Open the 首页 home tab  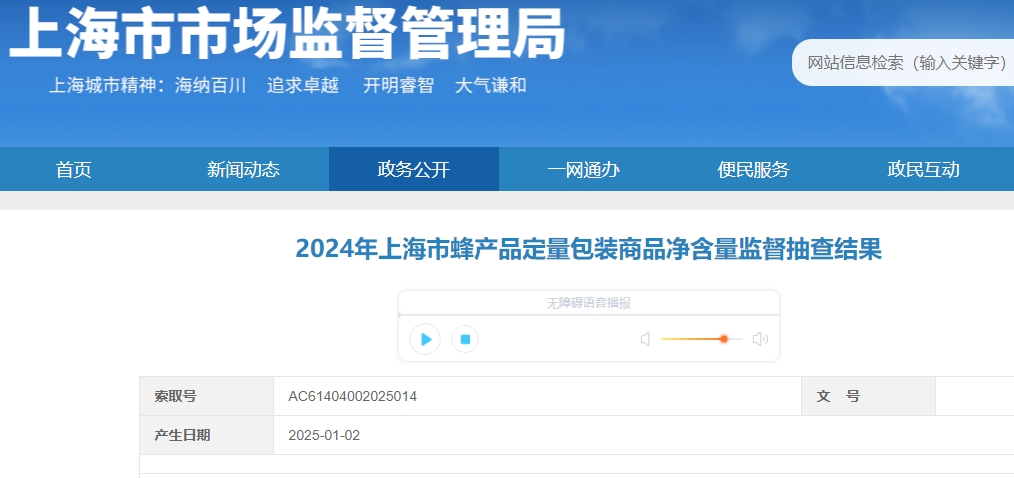pos(74,169)
